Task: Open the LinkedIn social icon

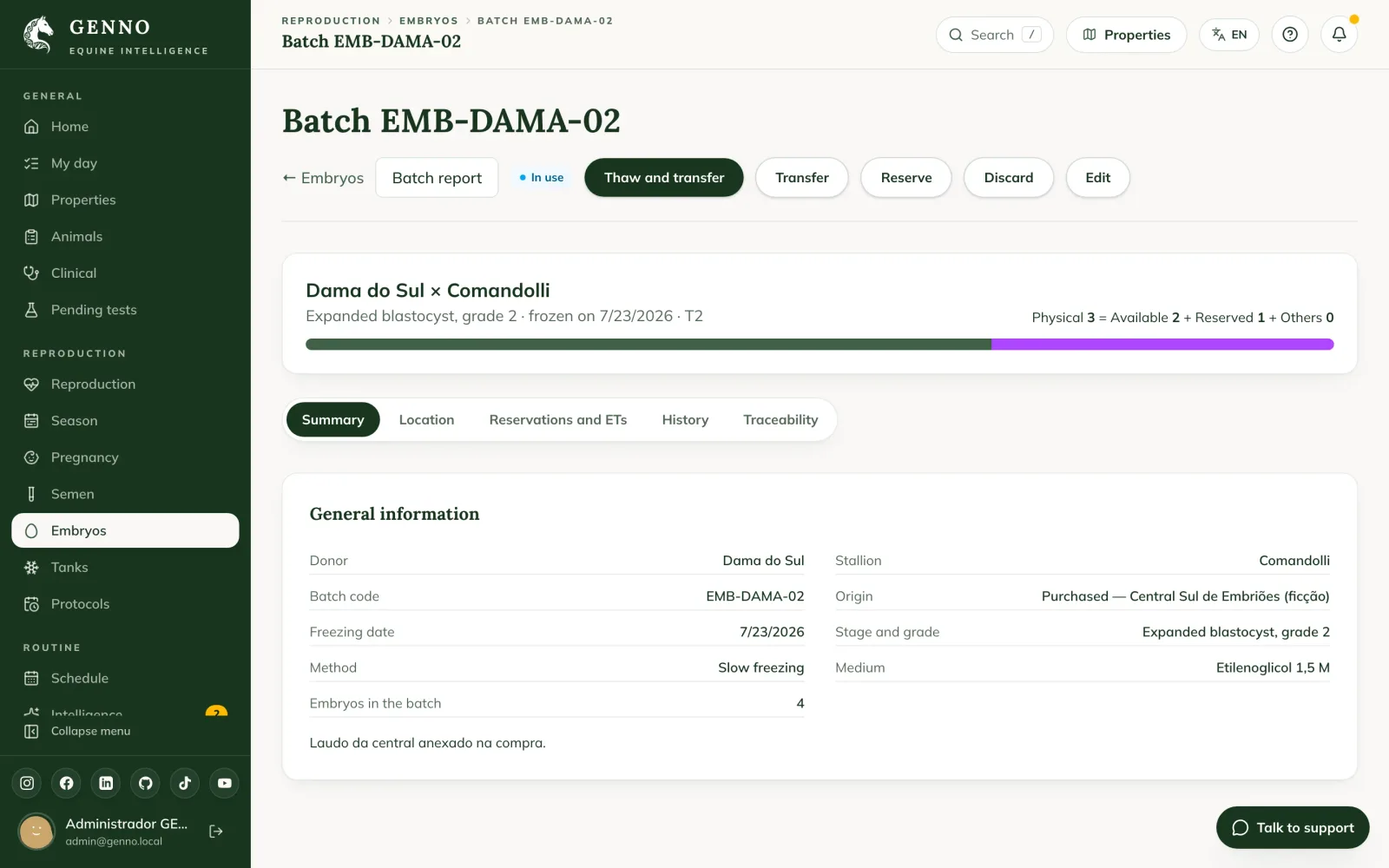Action: pos(106,783)
